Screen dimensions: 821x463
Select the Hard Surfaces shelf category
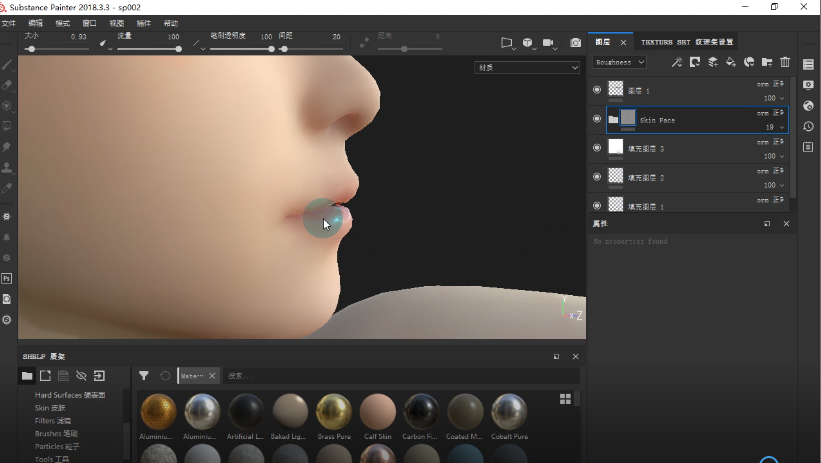click(71, 396)
